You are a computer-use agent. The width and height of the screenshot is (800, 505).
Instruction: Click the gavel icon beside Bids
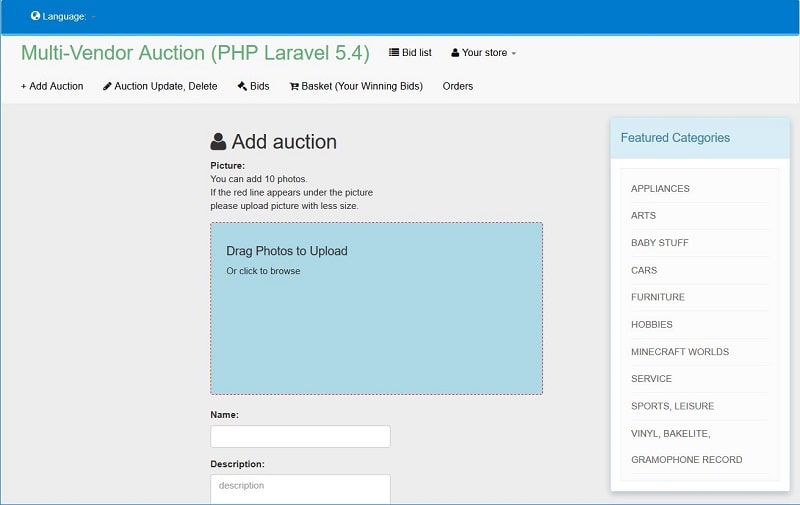(x=242, y=86)
